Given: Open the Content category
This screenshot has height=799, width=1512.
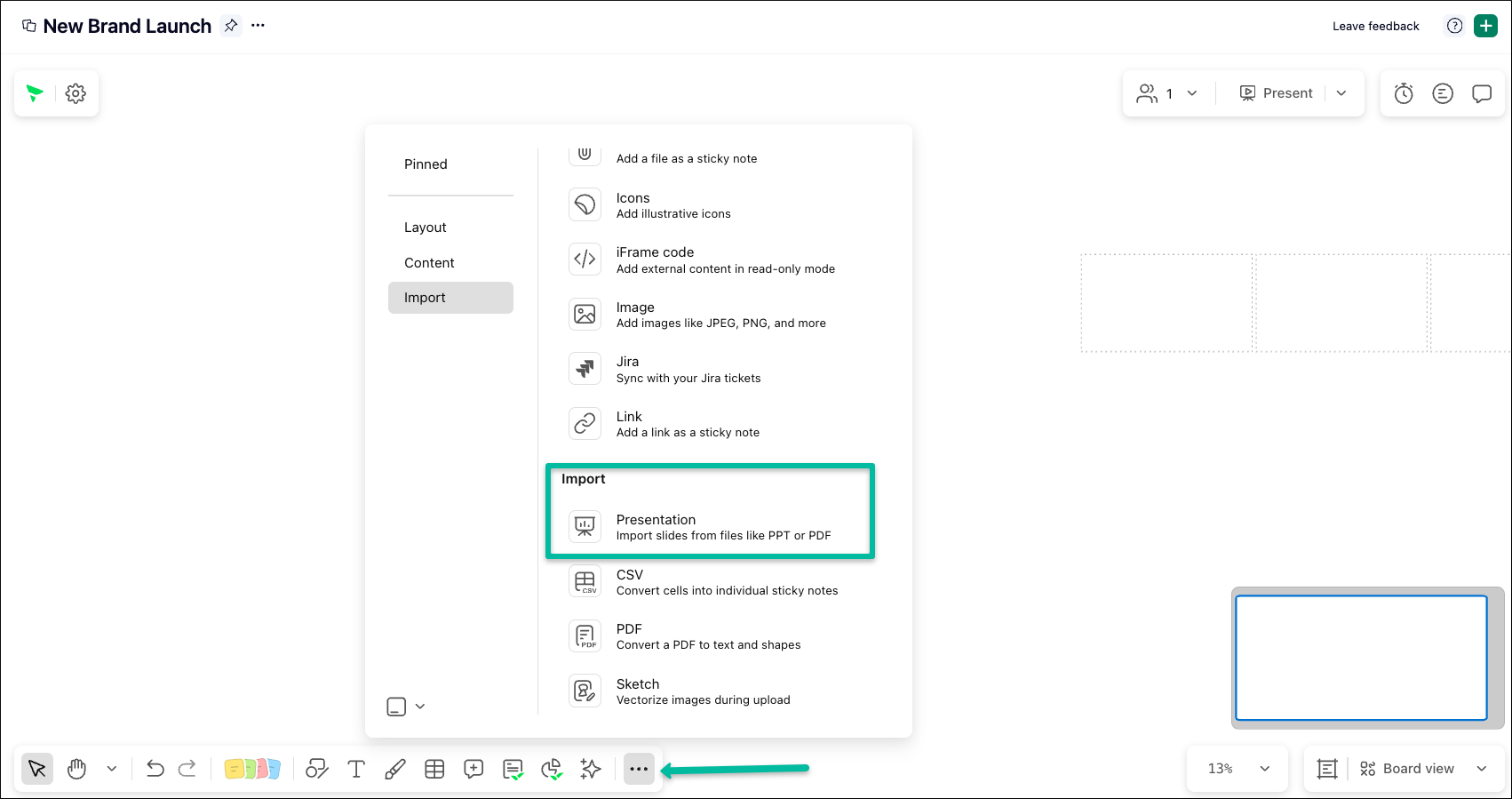Looking at the screenshot, I should pos(429,263).
